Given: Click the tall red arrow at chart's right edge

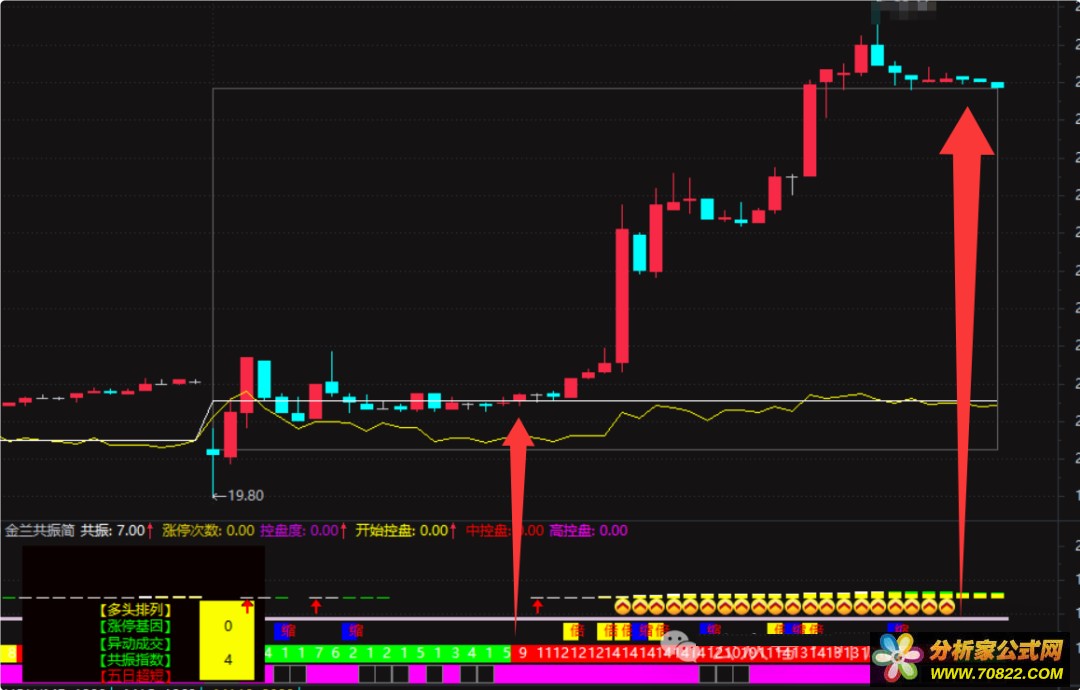Looking at the screenshot, I should tap(967, 358).
